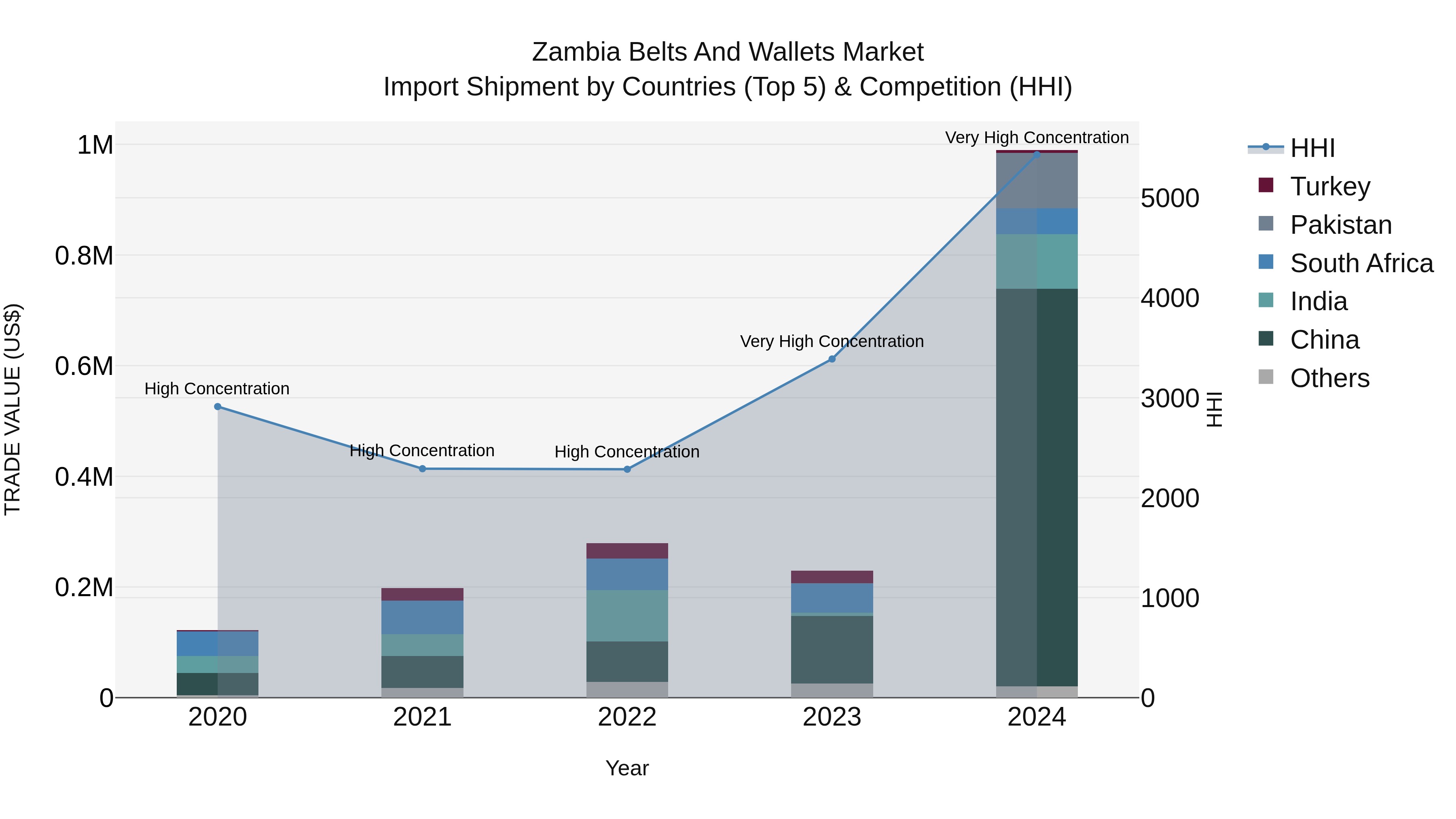The height and width of the screenshot is (819, 1456).
Task: Click the India segment of the 2024 bar
Action: tap(1037, 262)
